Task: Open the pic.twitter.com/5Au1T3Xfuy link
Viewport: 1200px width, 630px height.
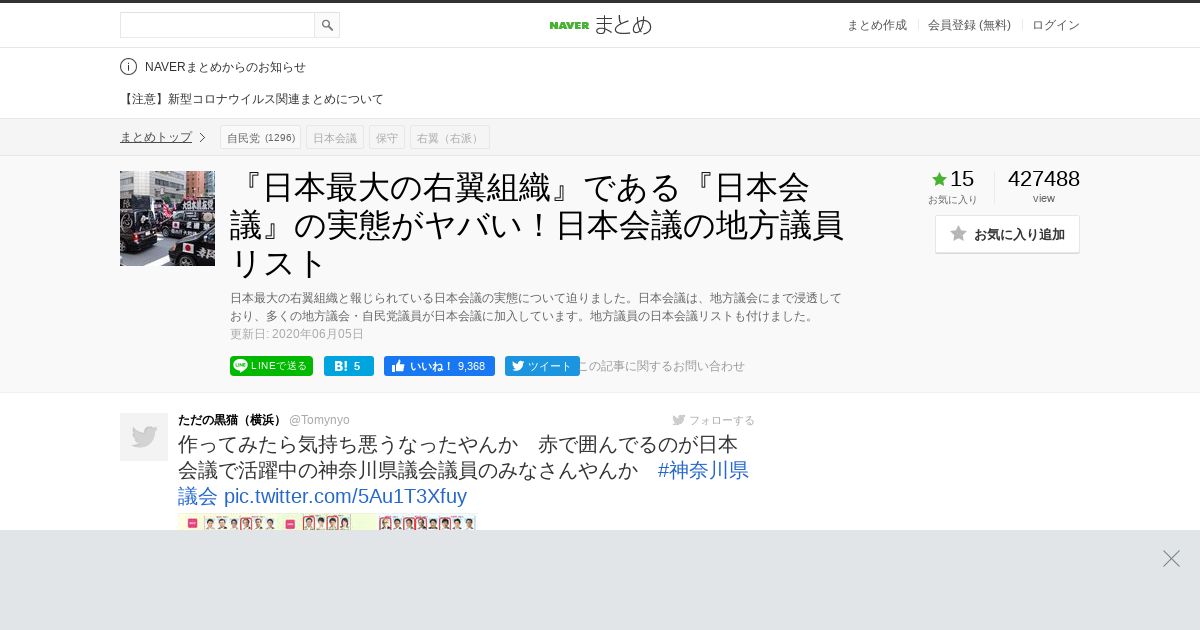Action: pyautogui.click(x=345, y=496)
